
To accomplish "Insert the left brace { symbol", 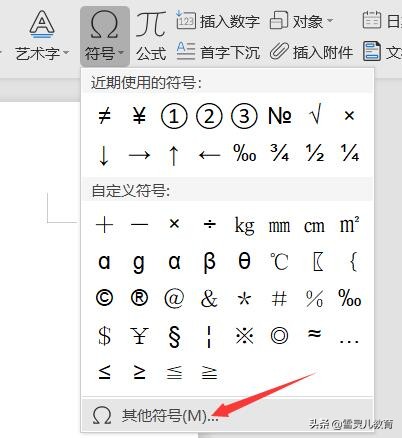I will tap(353, 262).
